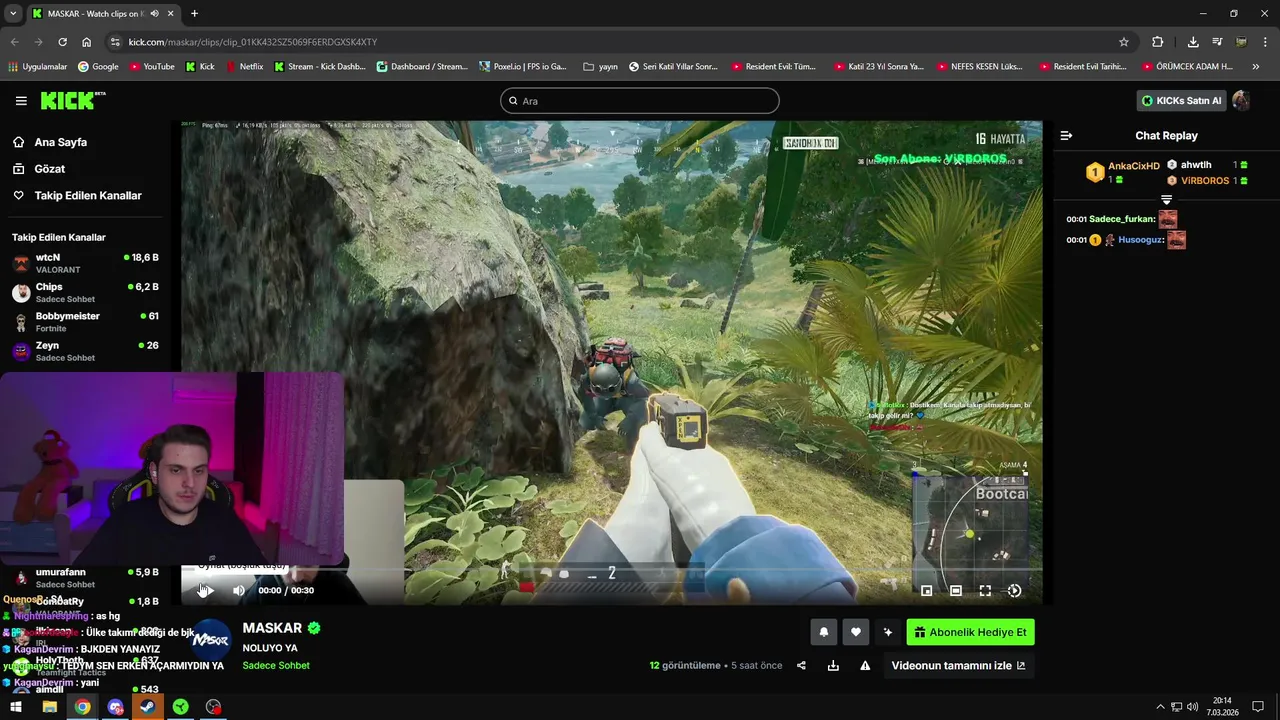Click AnkaCixHD in the gifter leaderboard
Image resolution: width=1280 pixels, height=720 pixels.
(1133, 166)
